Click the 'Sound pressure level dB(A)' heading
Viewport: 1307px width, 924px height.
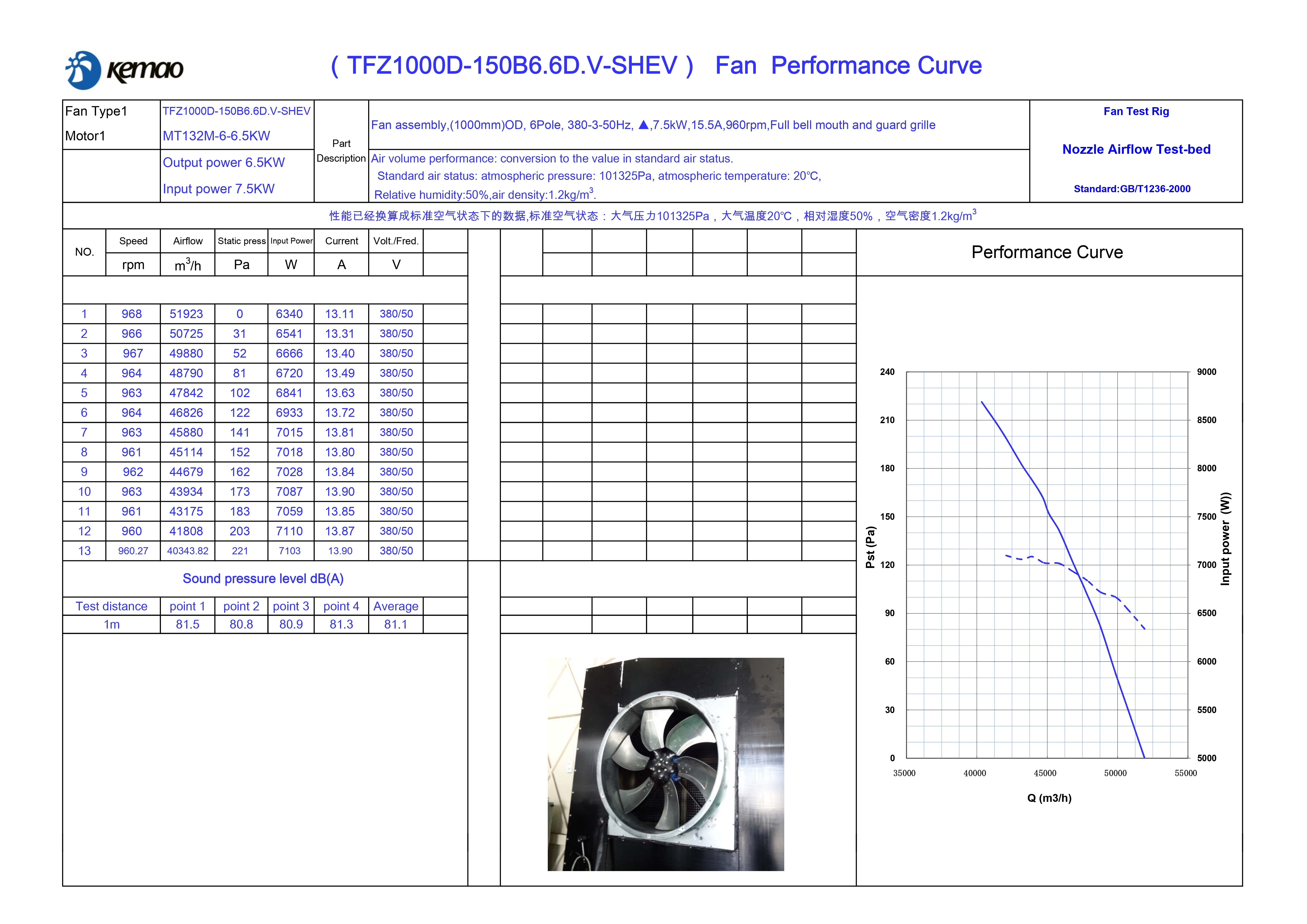263,579
